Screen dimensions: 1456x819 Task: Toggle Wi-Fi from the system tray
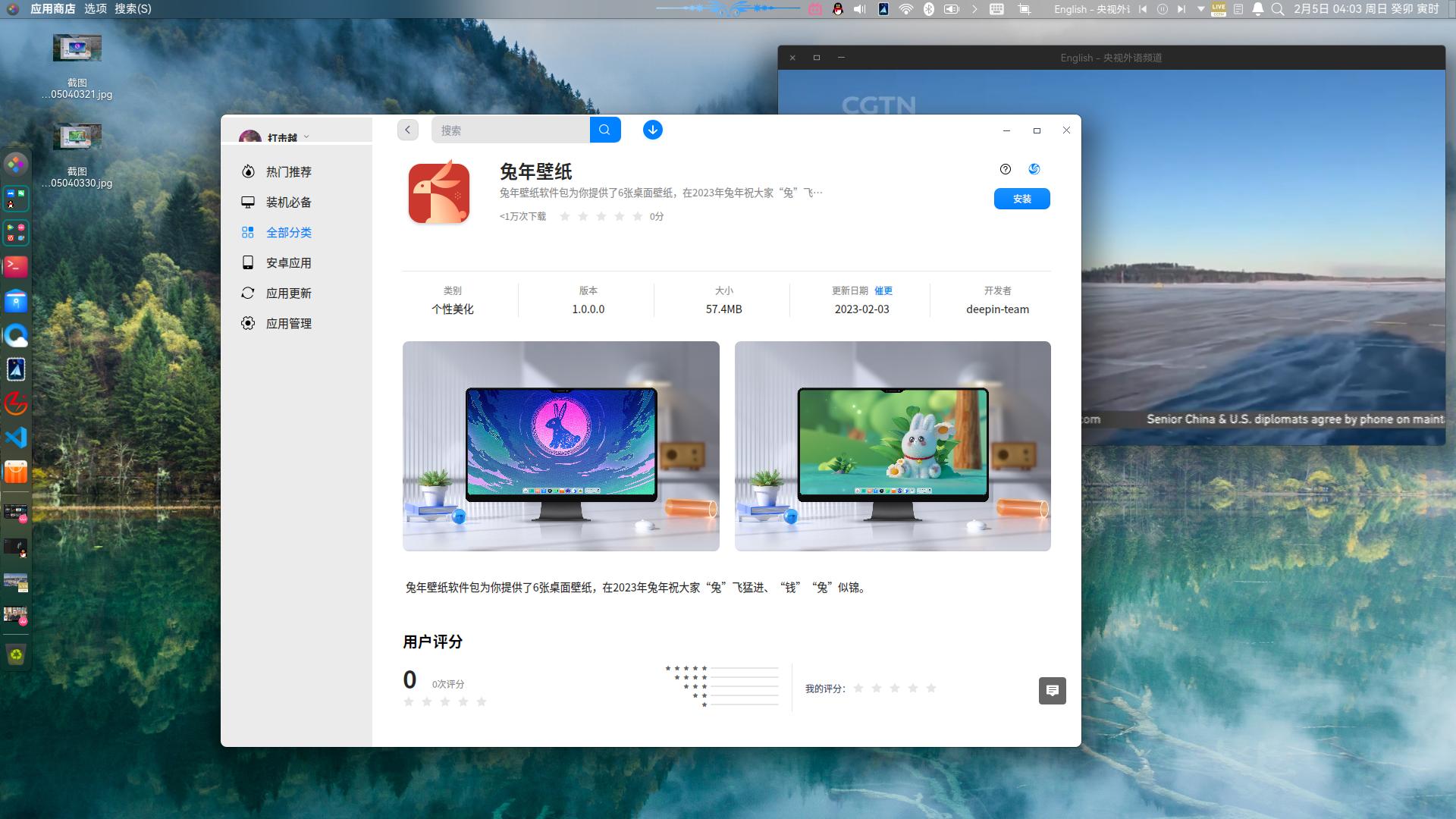click(x=905, y=9)
